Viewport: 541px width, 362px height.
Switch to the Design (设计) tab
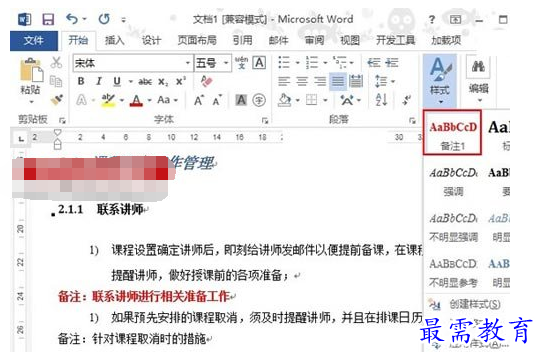[x=151, y=41]
